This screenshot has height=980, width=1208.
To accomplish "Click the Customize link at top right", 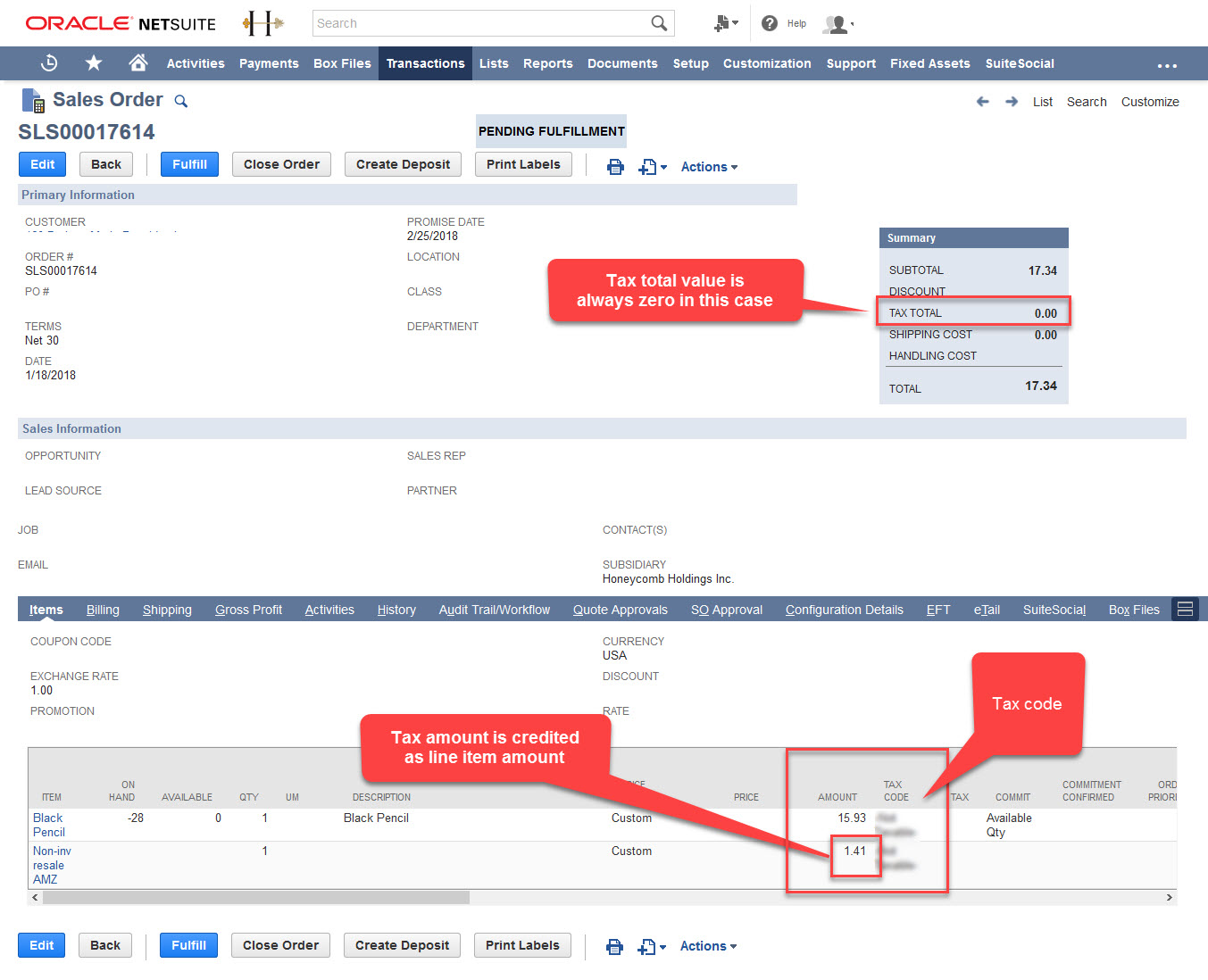I will [x=1150, y=102].
